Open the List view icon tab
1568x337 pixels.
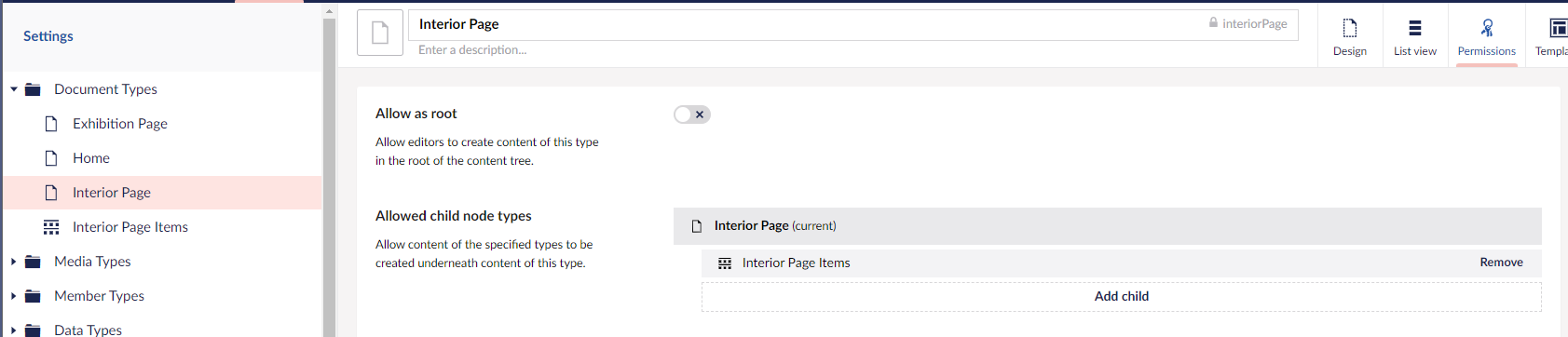pyautogui.click(x=1414, y=28)
